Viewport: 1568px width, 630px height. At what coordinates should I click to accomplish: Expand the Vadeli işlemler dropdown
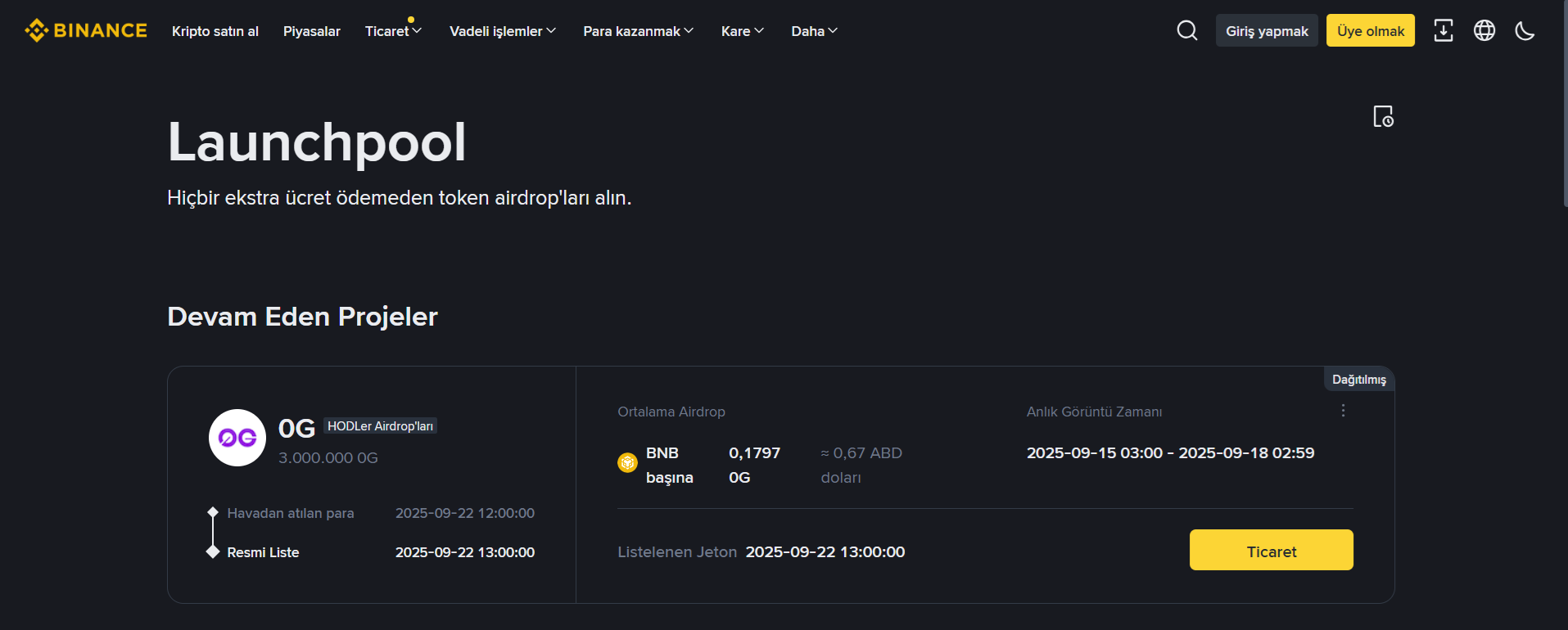click(503, 31)
